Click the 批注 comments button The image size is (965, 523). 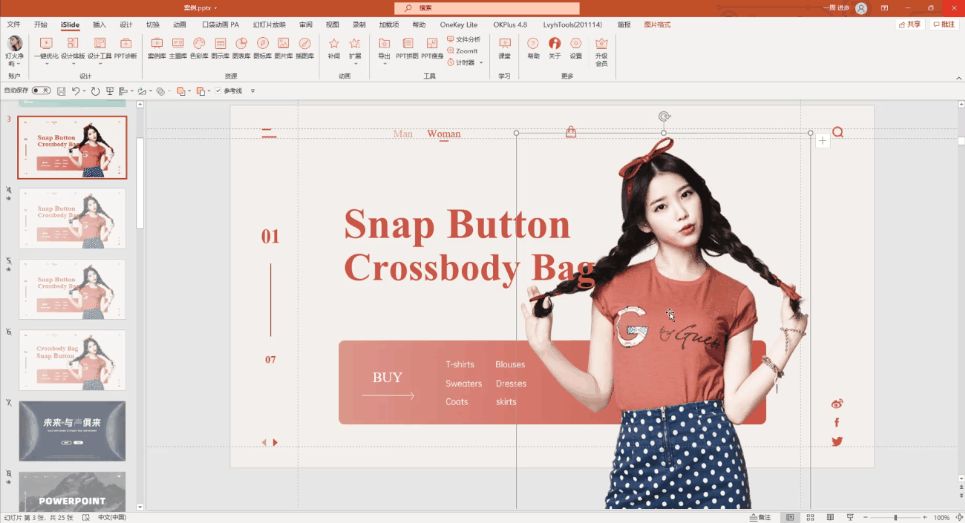point(945,25)
